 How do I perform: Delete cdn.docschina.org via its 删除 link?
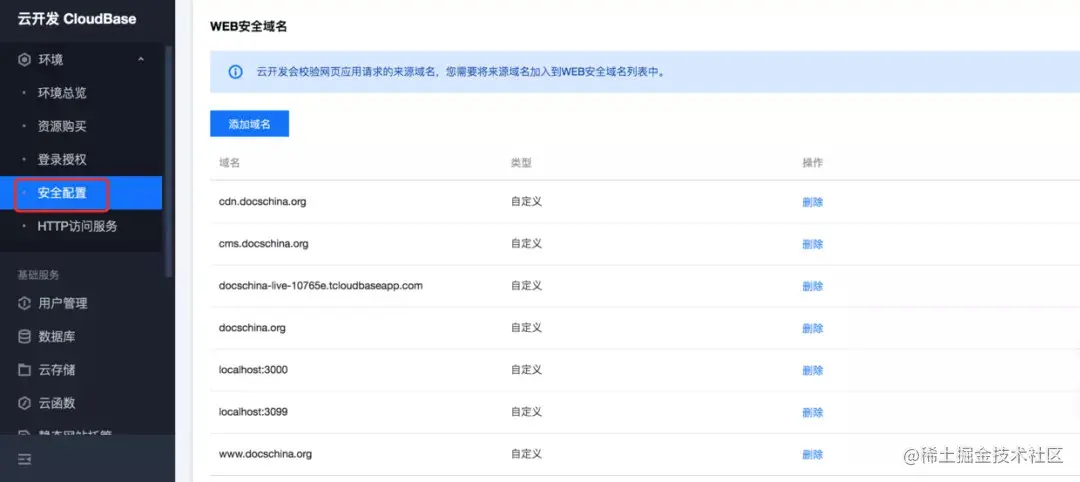(813, 202)
